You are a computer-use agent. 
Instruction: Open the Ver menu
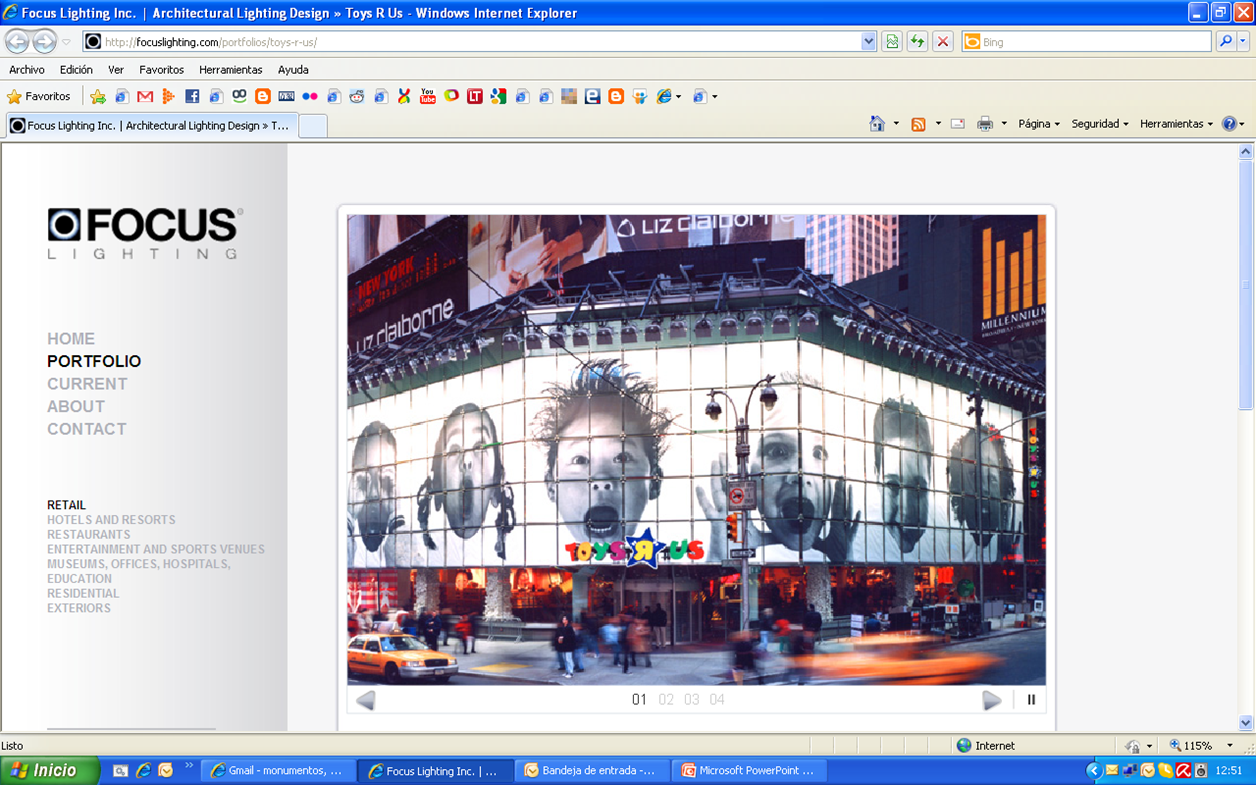116,70
